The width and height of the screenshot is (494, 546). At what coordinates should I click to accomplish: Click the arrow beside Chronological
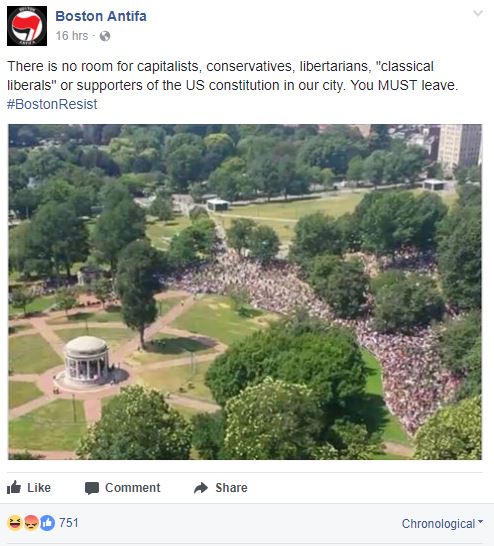coord(480,521)
